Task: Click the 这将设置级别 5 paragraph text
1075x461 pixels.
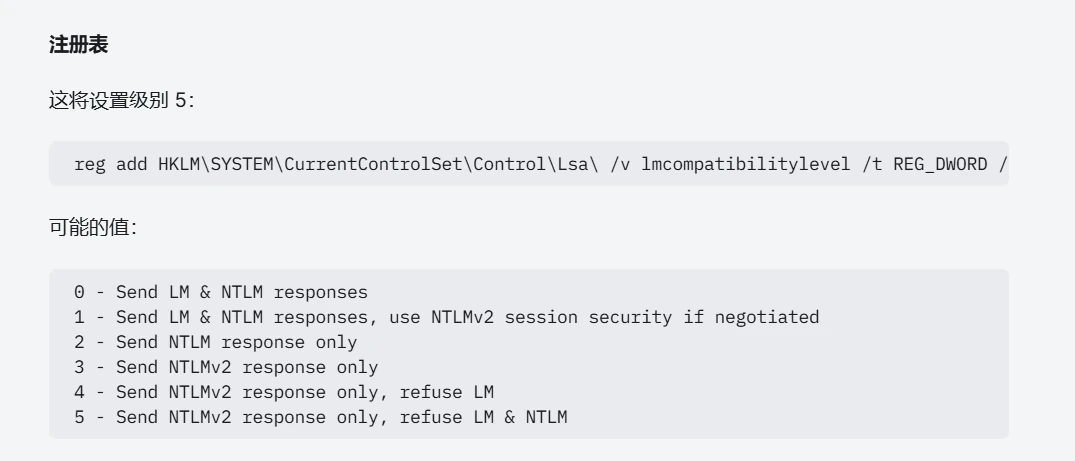Action: 121,101
